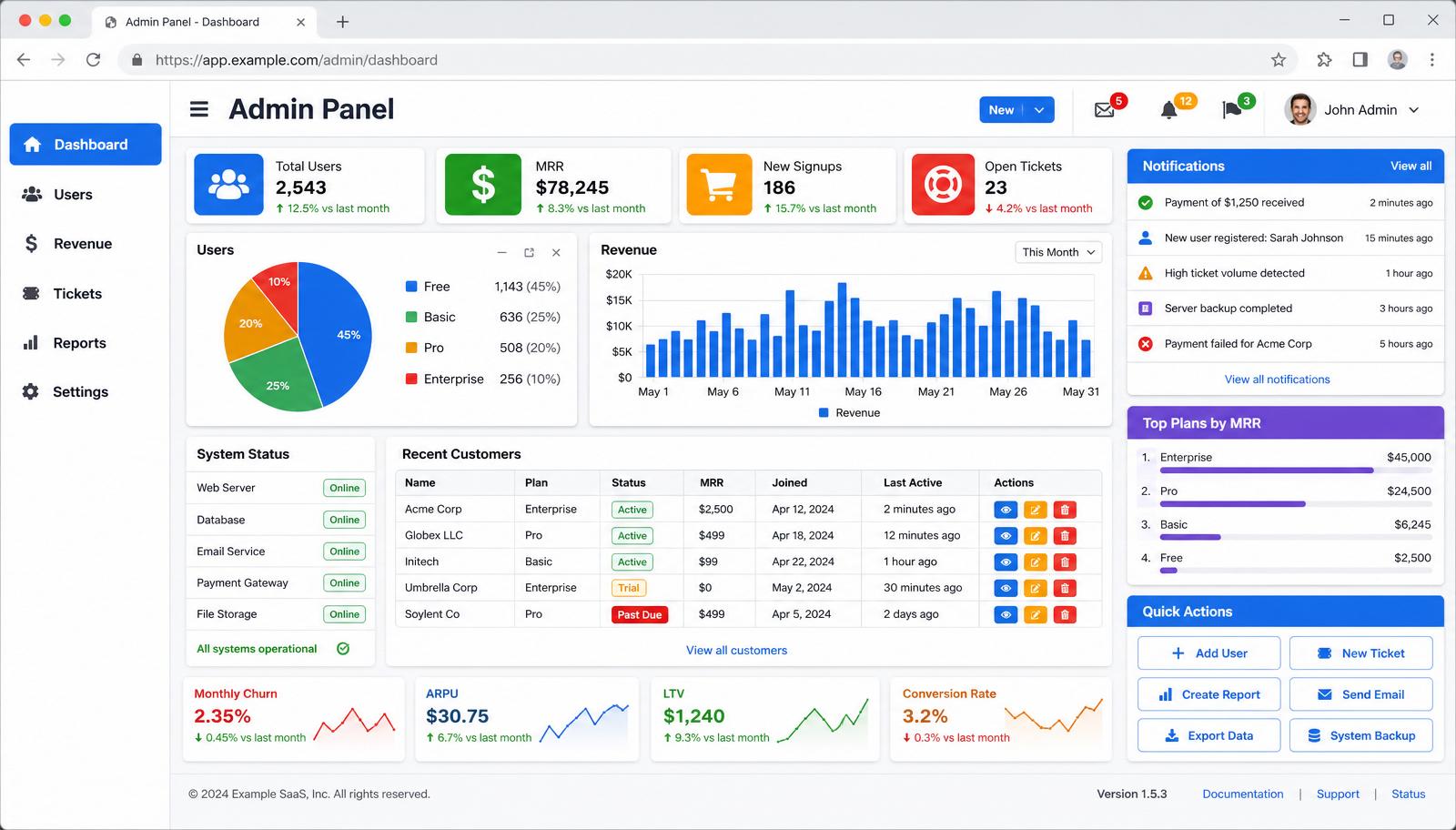This screenshot has width=1456, height=830.
Task: Open Users in the sidebar
Action: (x=86, y=195)
